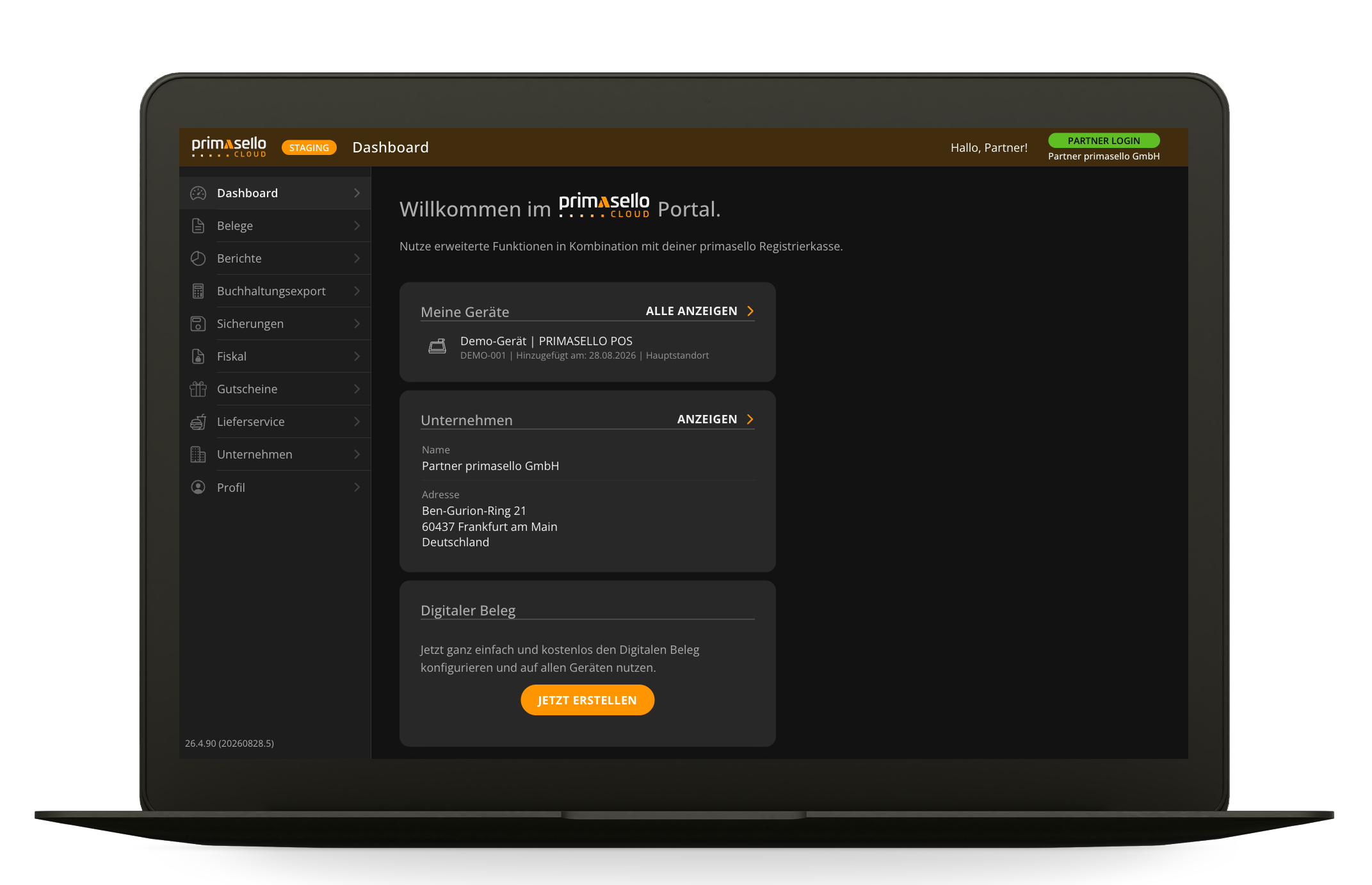
Task: Go to Buchhaltungsexport in sidebar
Action: [x=275, y=291]
